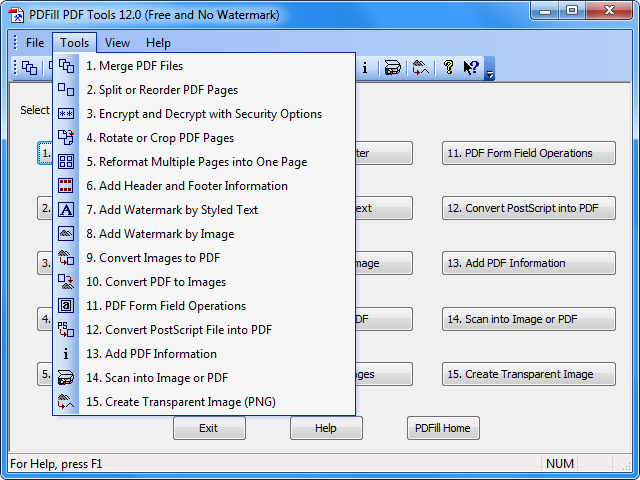The height and width of the screenshot is (480, 640).
Task: Choose 12. Convert PostScript File into PDF
Action: click(204, 330)
